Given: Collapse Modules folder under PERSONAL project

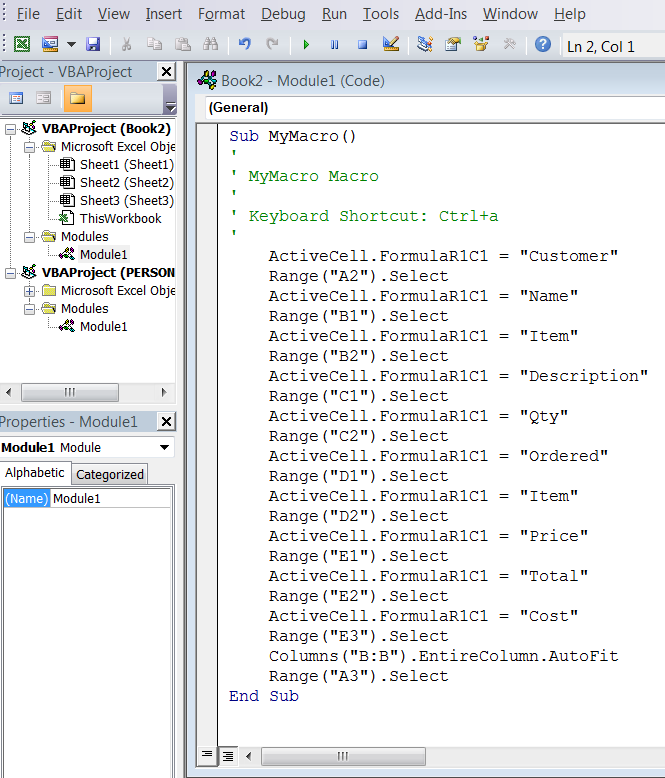Looking at the screenshot, I should pyautogui.click(x=29, y=309).
